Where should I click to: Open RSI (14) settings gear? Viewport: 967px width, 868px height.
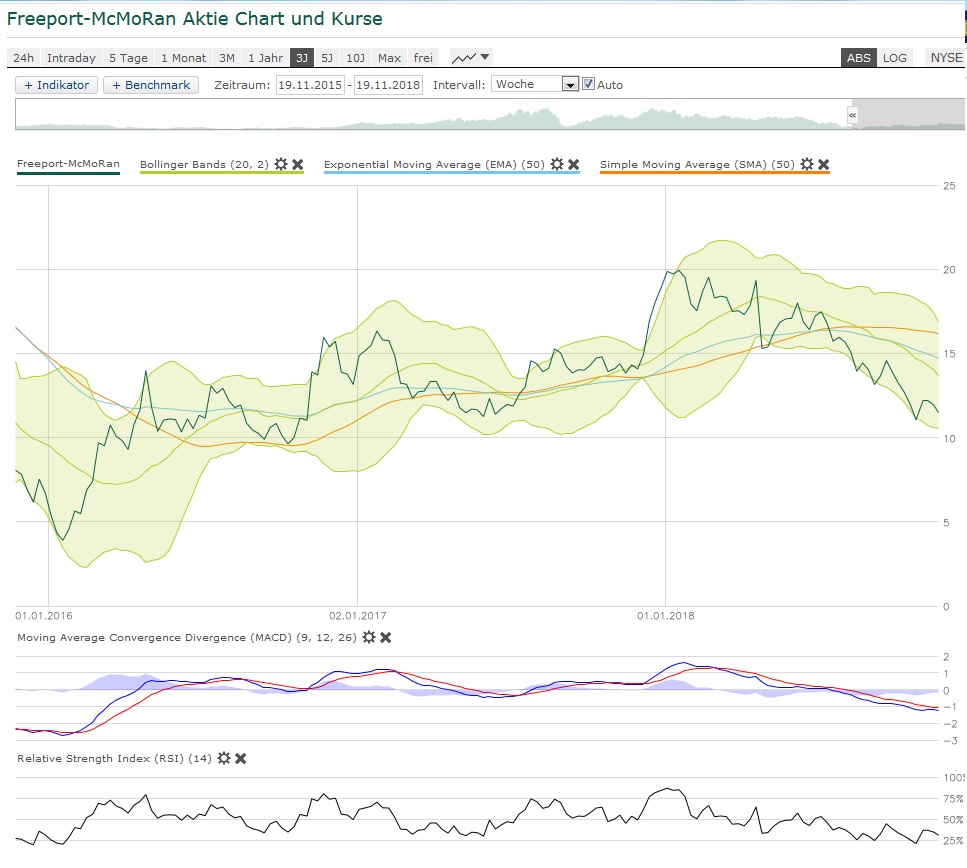click(x=224, y=759)
